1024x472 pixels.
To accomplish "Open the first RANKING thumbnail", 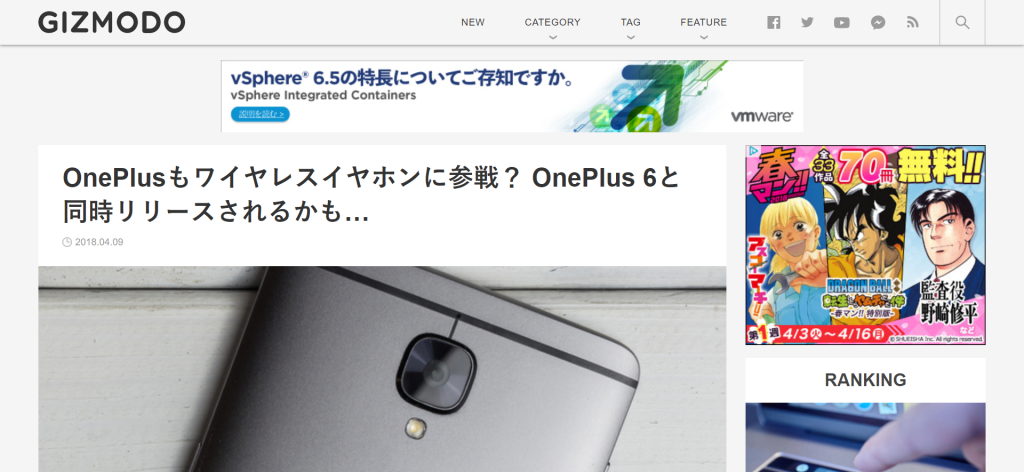I will coord(865,437).
